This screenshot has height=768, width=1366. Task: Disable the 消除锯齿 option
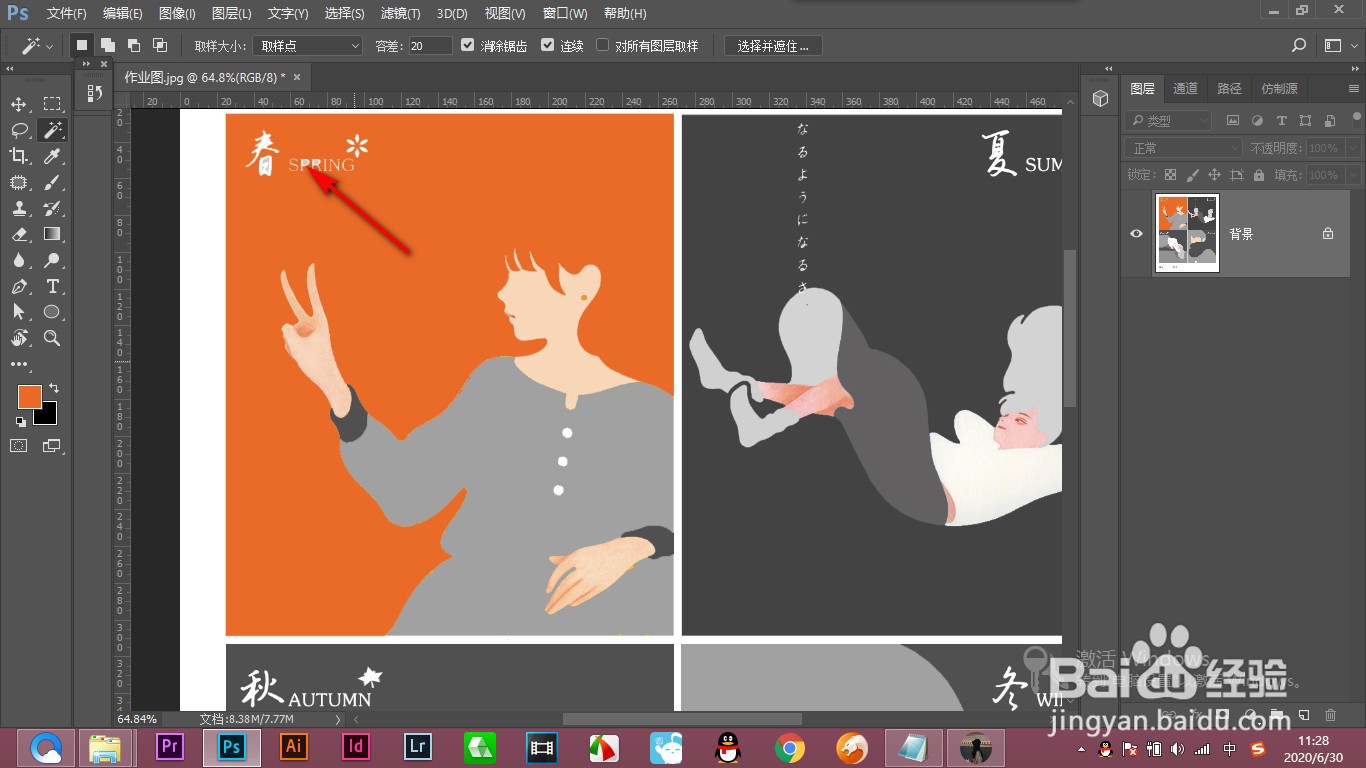(468, 44)
